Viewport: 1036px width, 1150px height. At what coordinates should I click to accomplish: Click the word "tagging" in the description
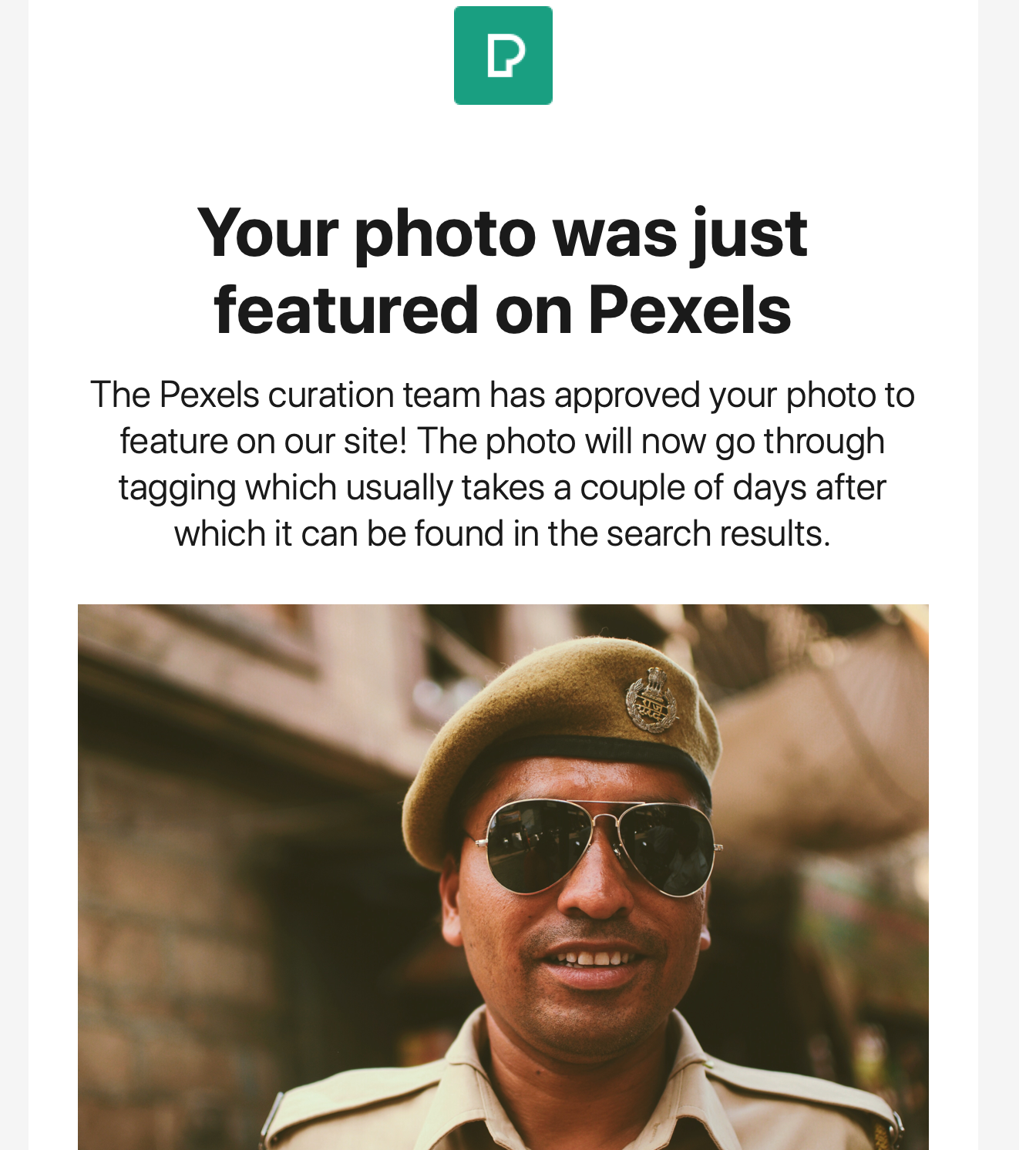tap(177, 489)
